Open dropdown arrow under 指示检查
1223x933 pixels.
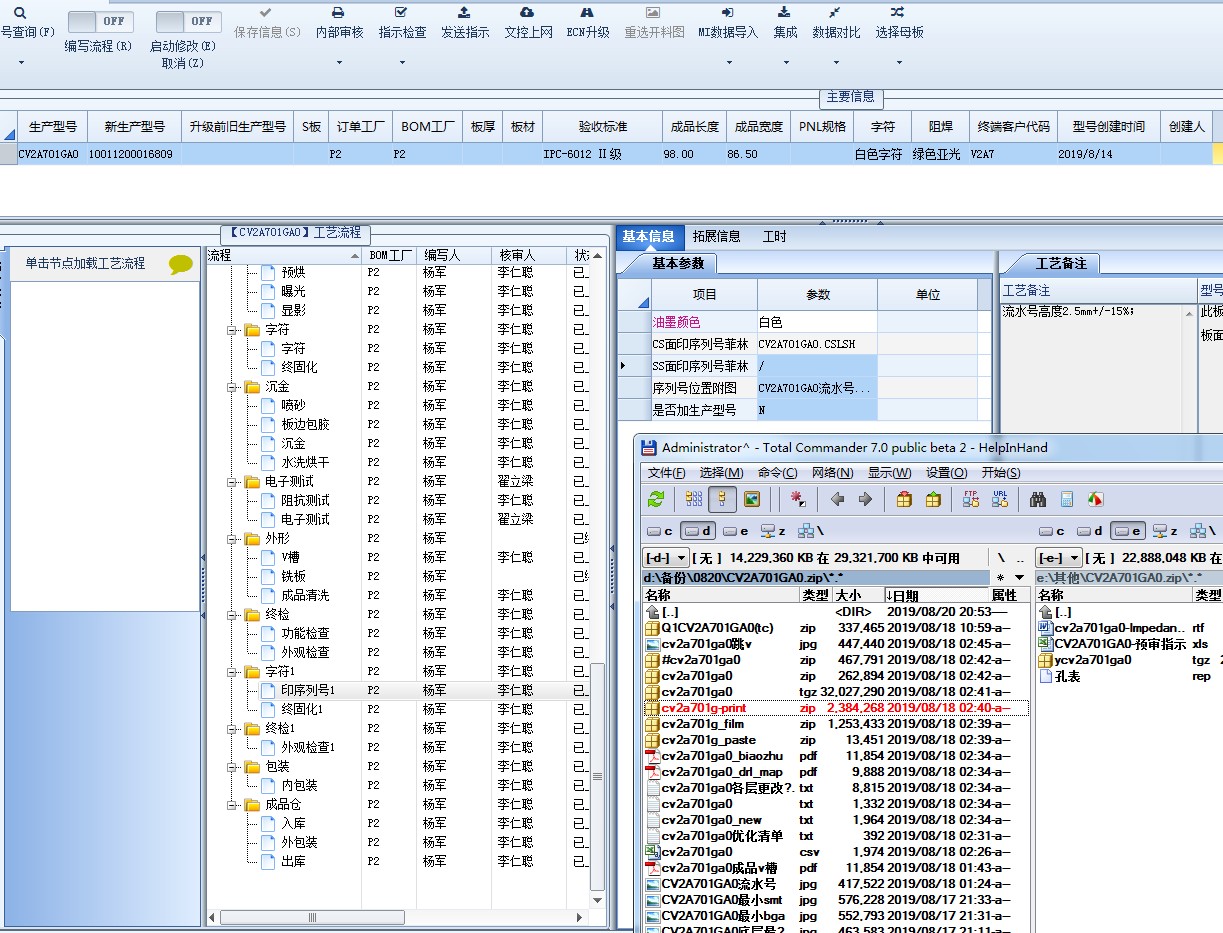[402, 63]
